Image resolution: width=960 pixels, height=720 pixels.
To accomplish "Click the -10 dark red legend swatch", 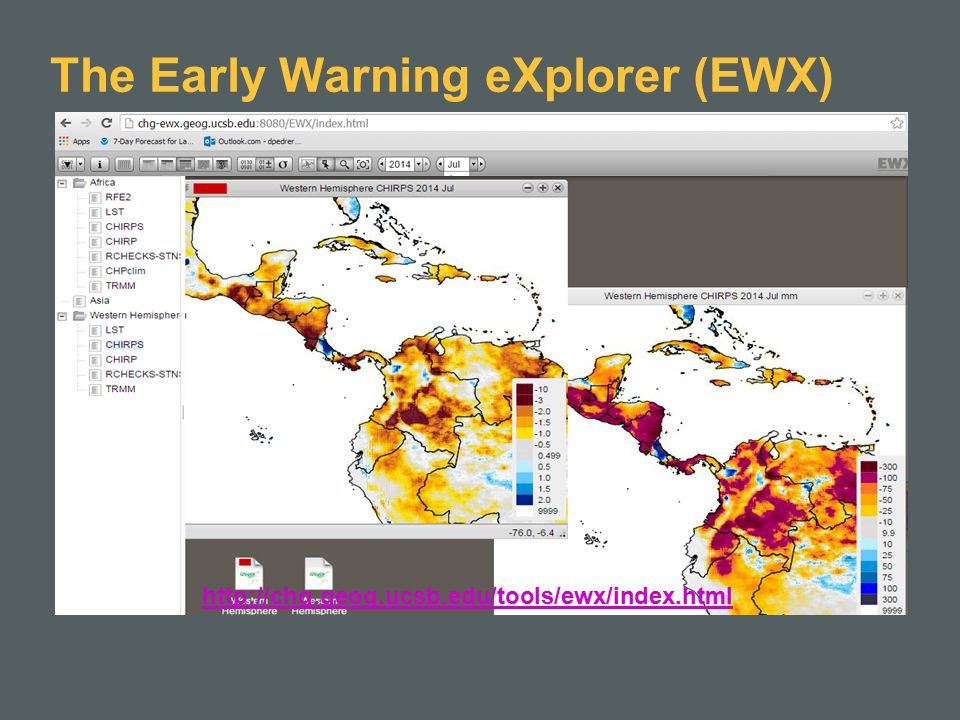I will 525,389.
